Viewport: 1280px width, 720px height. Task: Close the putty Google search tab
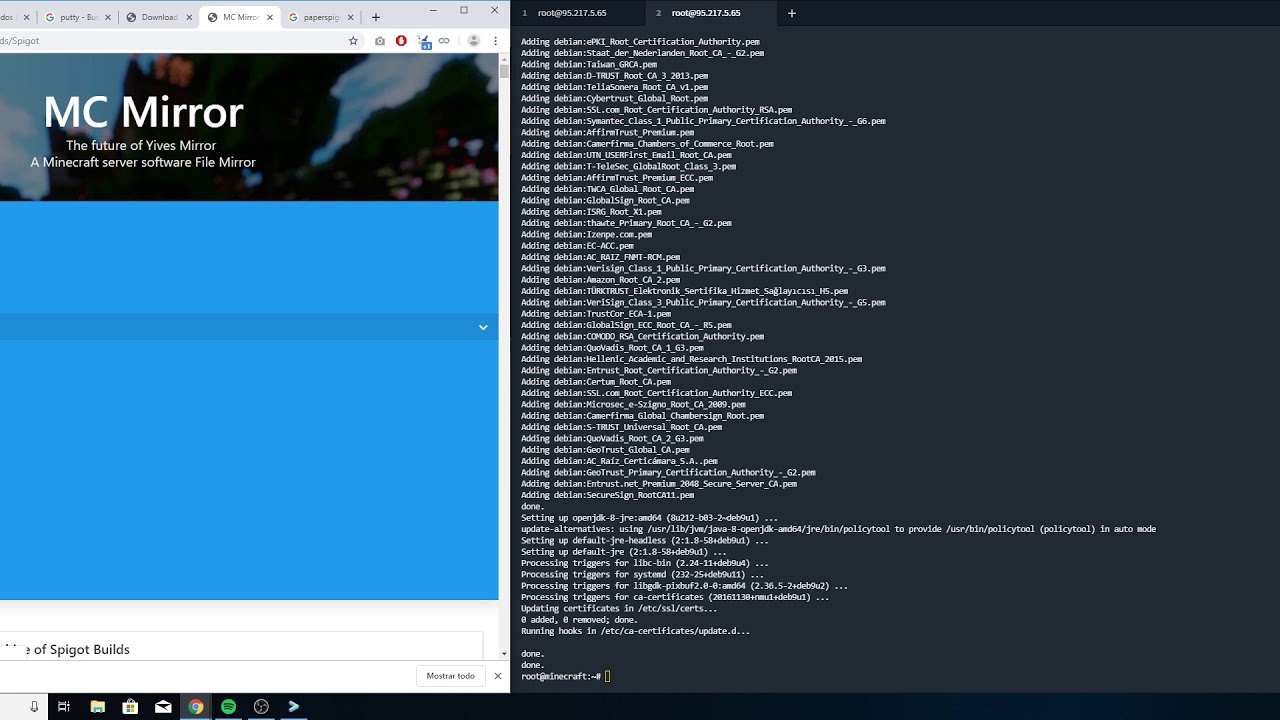(x=107, y=17)
